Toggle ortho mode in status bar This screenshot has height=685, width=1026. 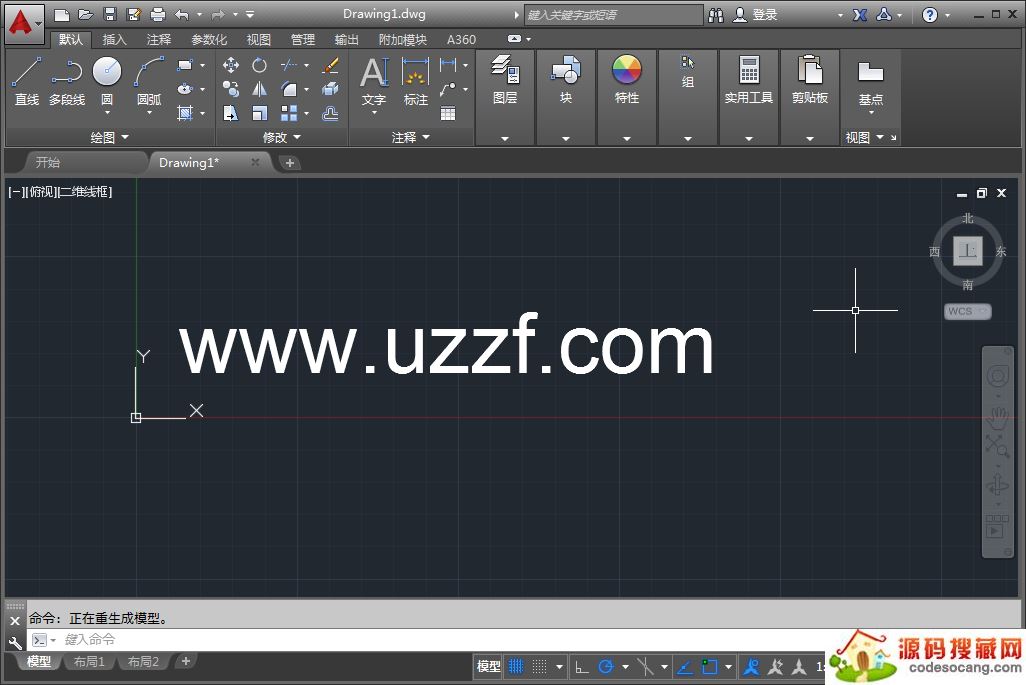[581, 667]
